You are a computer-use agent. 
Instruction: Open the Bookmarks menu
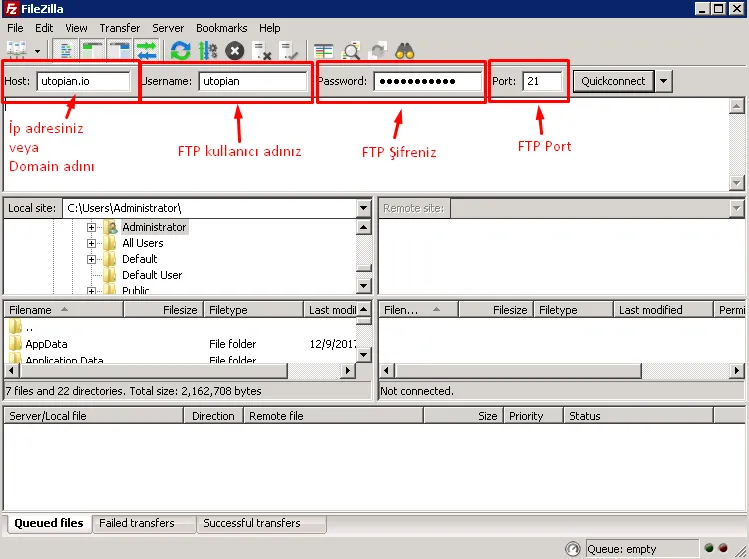pyautogui.click(x=222, y=28)
